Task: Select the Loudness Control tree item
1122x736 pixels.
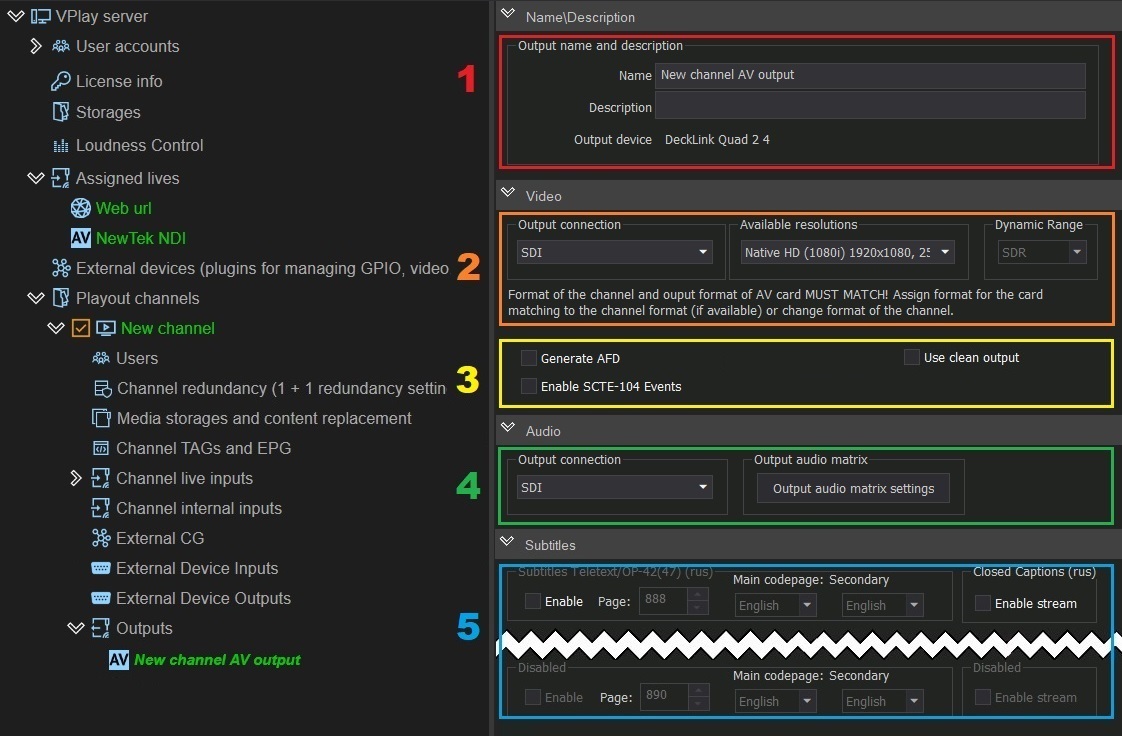Action: click(140, 146)
